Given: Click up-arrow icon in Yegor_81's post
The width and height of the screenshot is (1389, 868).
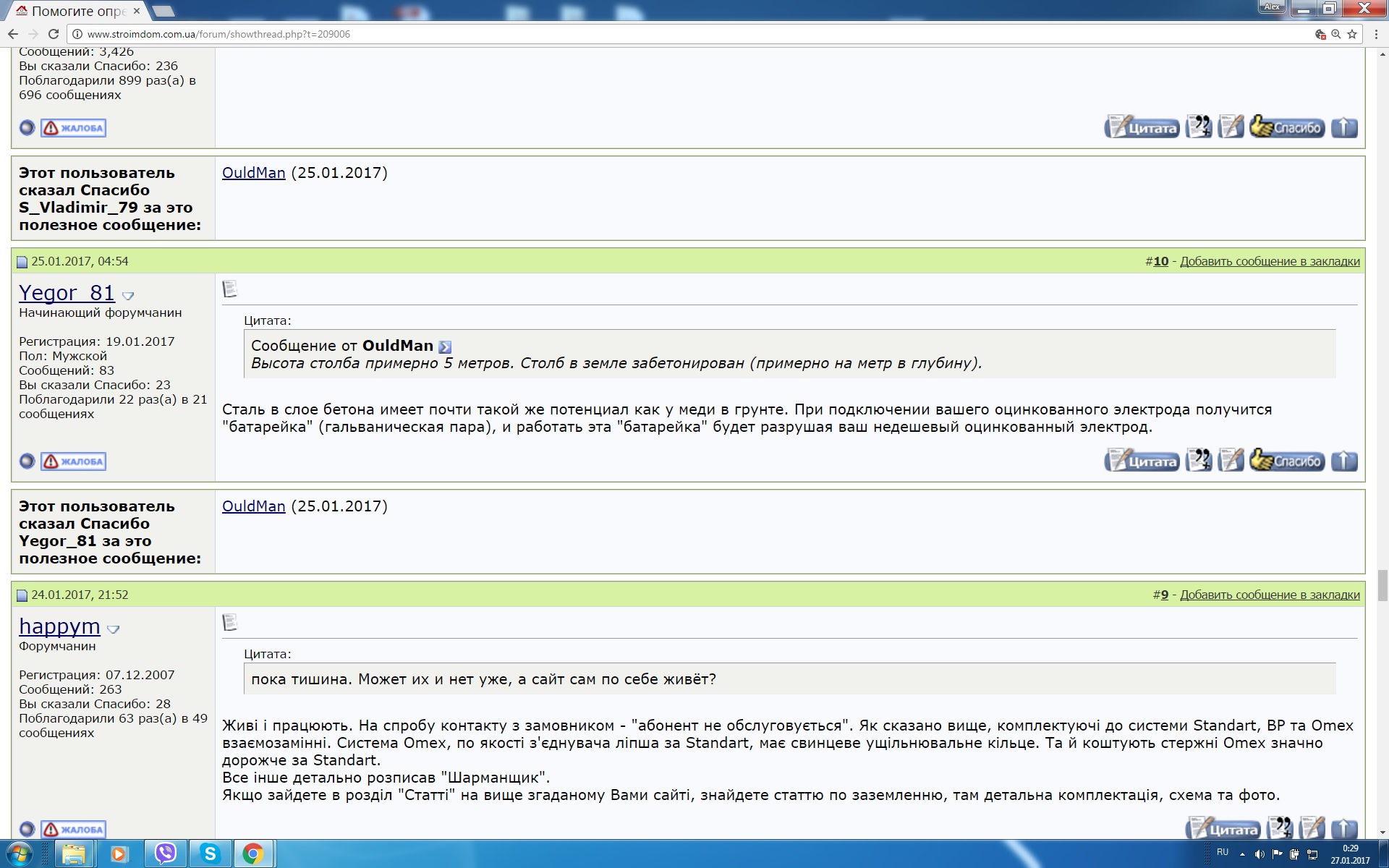Looking at the screenshot, I should point(1344,461).
